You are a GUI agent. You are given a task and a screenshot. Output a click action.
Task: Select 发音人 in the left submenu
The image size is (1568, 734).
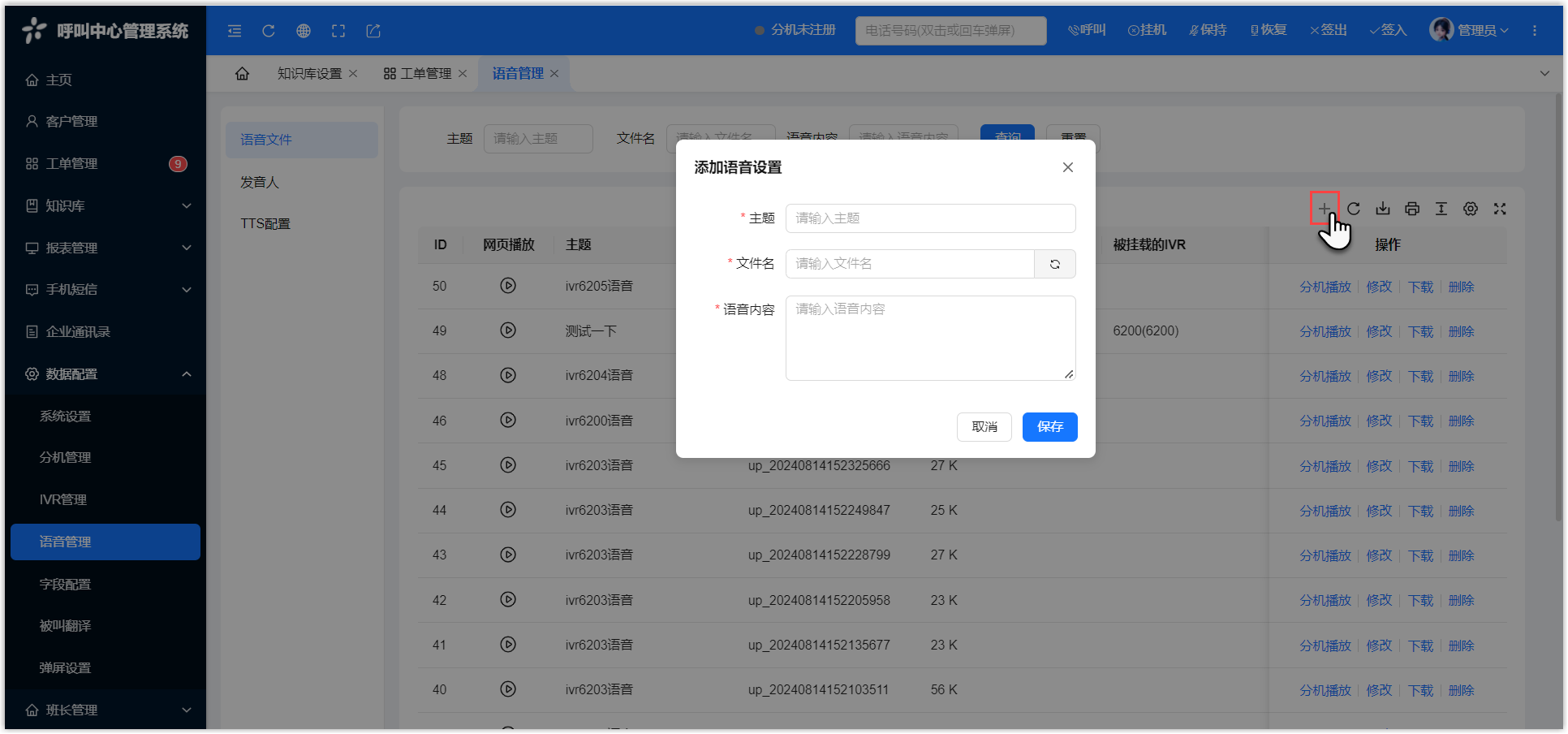260,182
